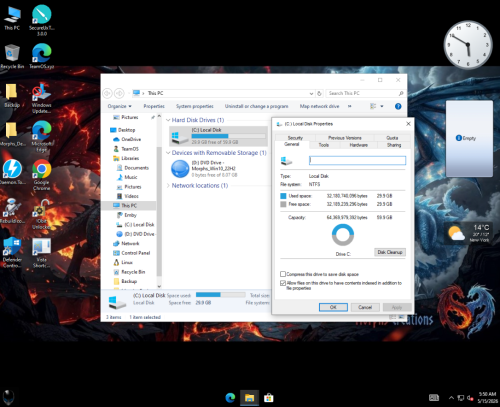Click the drive usage donut chart
This screenshot has height=407, width=500.
pos(343,235)
